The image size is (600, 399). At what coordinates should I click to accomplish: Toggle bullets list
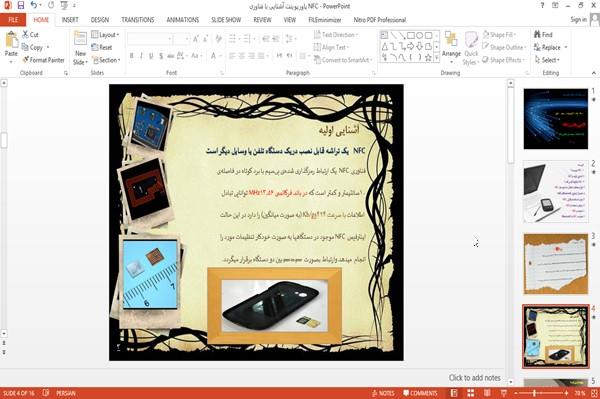click(233, 39)
